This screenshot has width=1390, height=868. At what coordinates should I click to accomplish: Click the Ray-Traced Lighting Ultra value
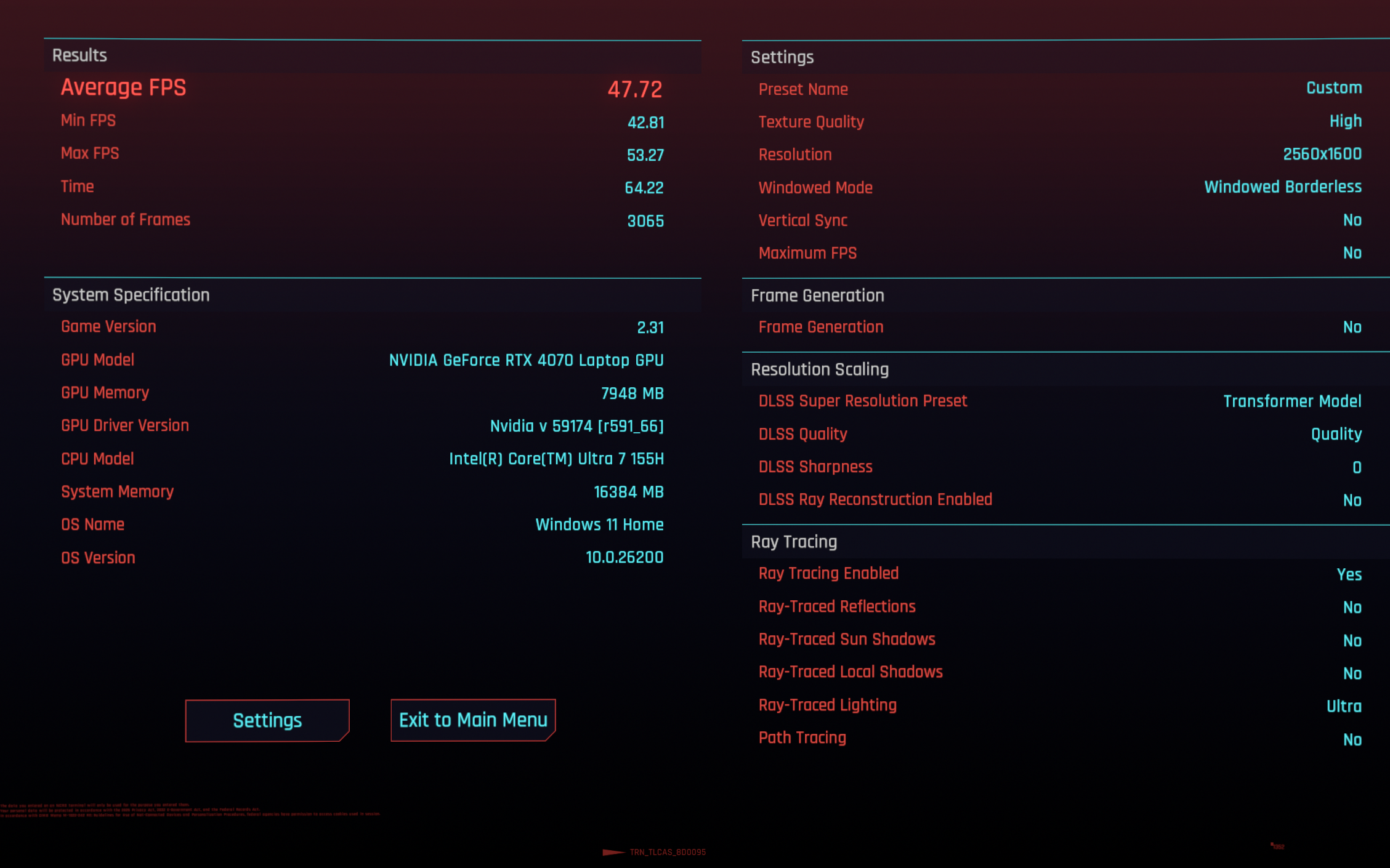click(1343, 706)
